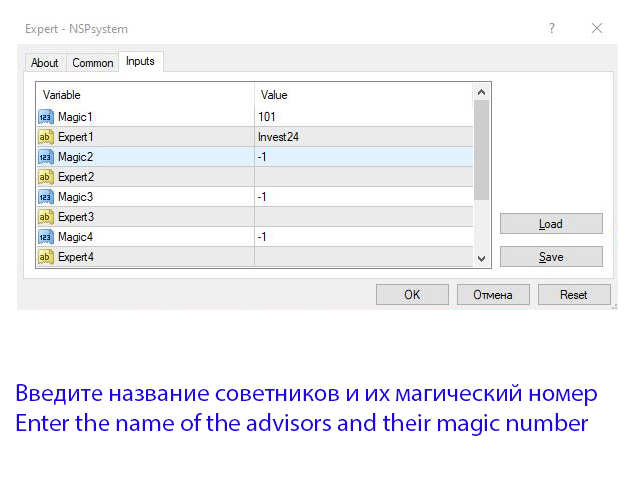Click the vertical scrollbar thumb
640x480 pixels.
pos(482,150)
